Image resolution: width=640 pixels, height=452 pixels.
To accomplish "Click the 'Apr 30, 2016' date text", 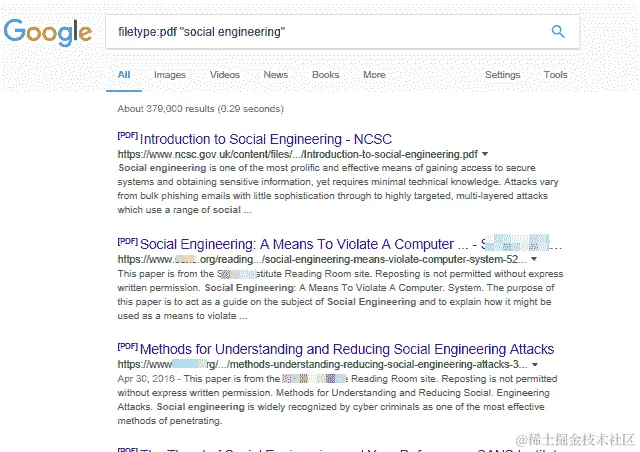I will pyautogui.click(x=146, y=379).
